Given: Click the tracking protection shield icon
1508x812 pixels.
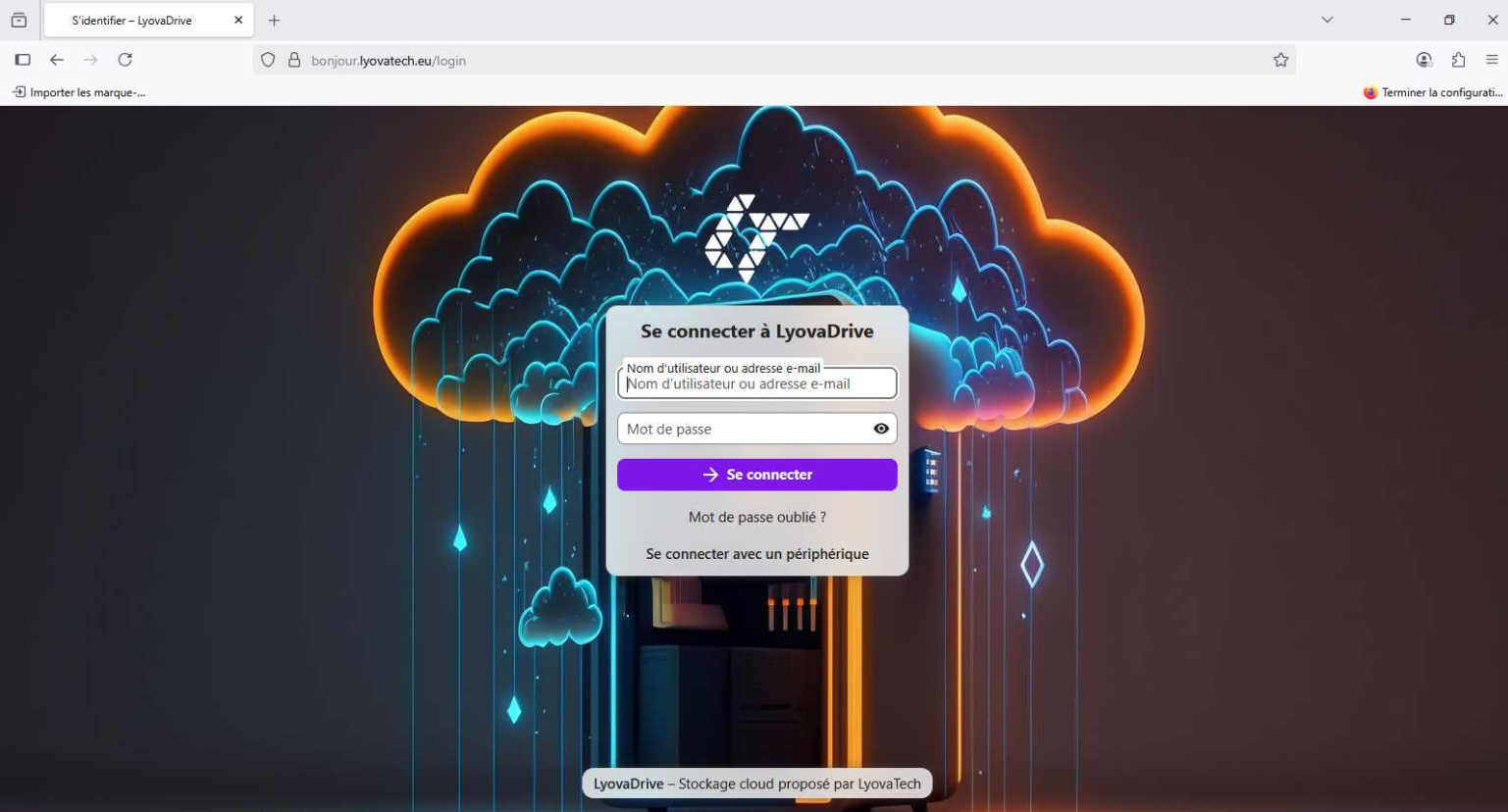Looking at the screenshot, I should click(x=268, y=60).
